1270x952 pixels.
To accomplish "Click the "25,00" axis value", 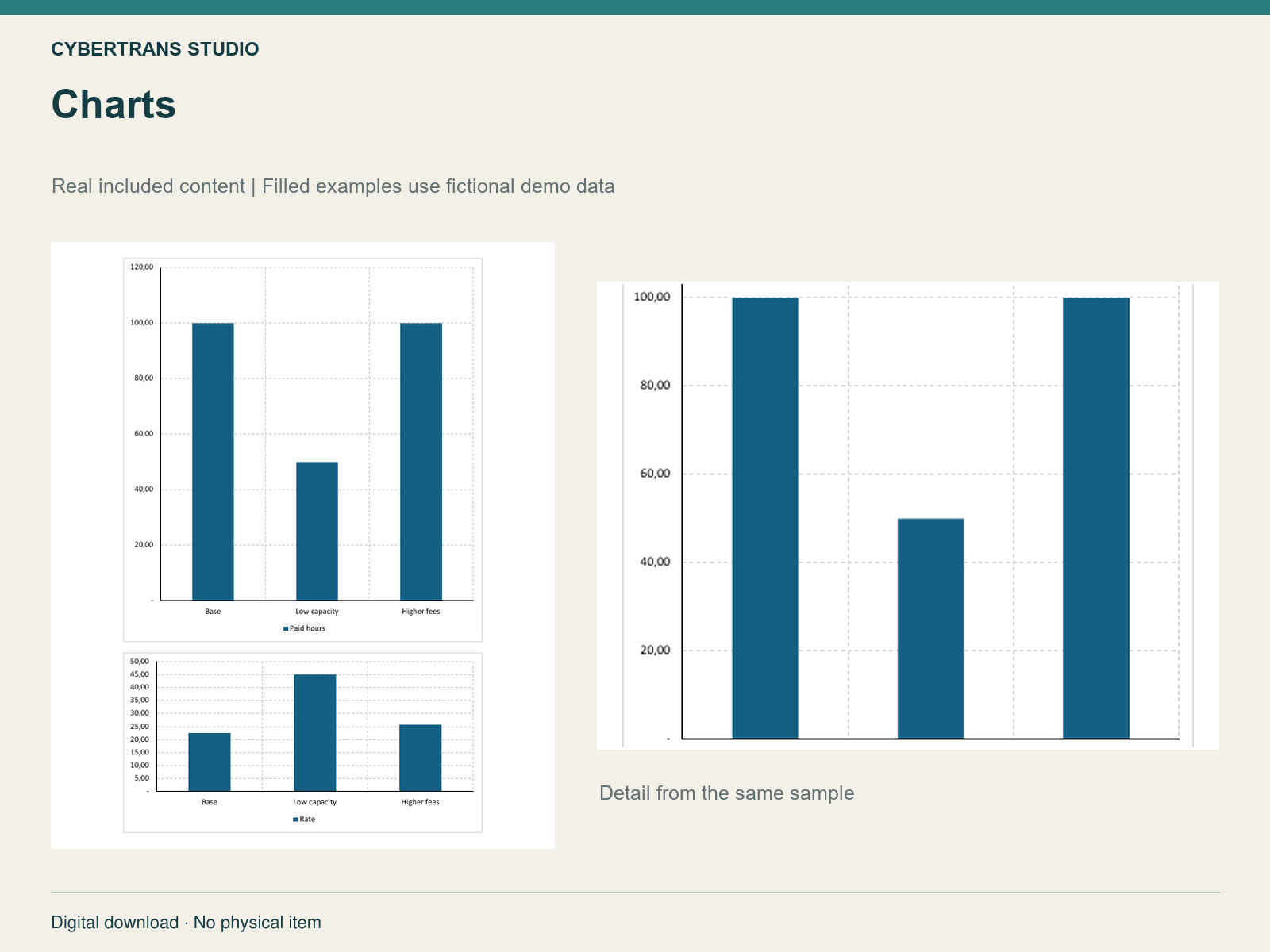I will pos(140,727).
